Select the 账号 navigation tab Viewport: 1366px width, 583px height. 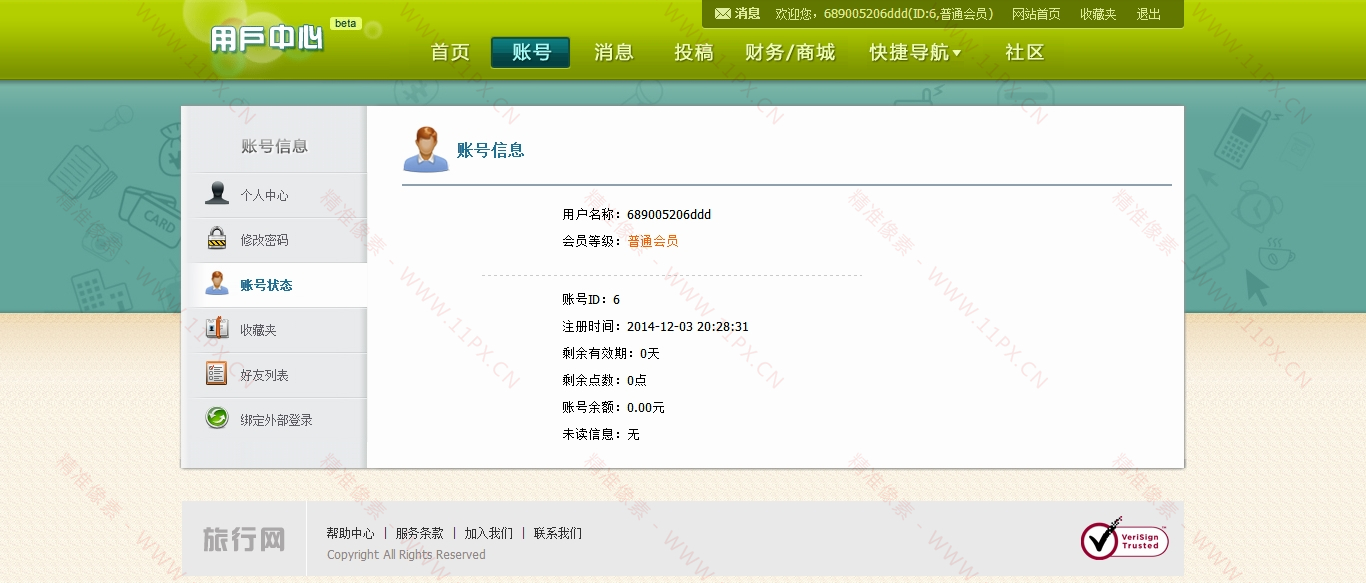click(x=531, y=52)
